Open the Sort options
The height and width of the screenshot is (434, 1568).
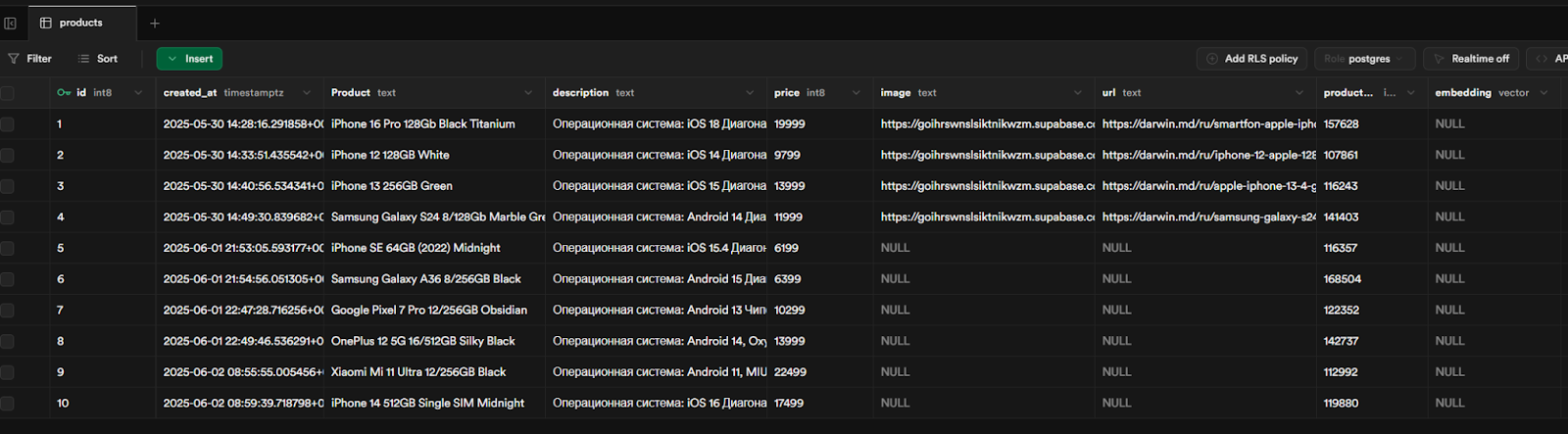pyautogui.click(x=98, y=59)
